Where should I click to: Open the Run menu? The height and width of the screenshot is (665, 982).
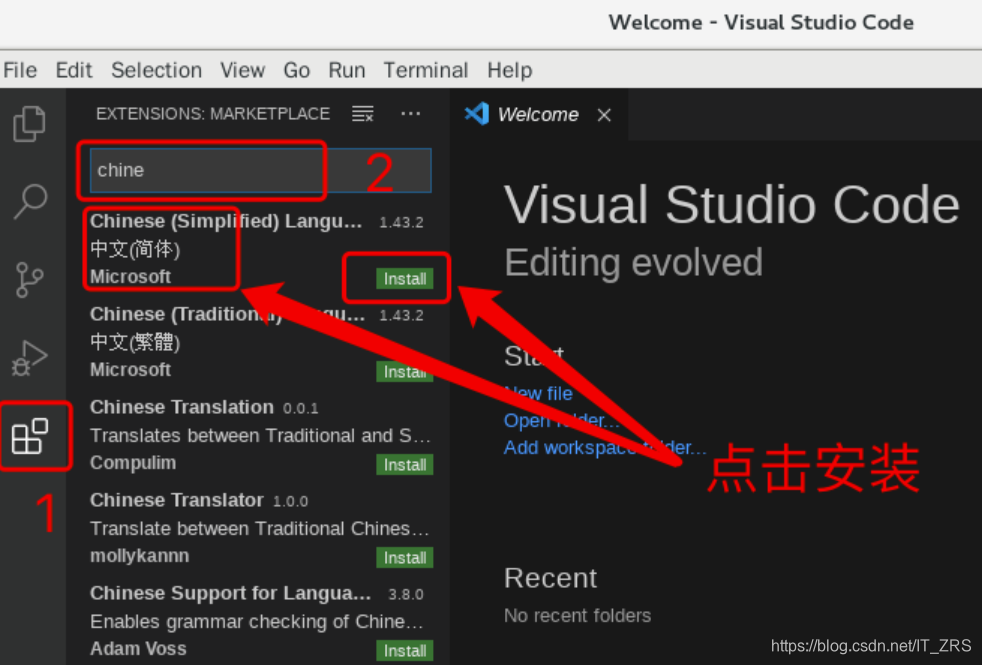[x=347, y=70]
